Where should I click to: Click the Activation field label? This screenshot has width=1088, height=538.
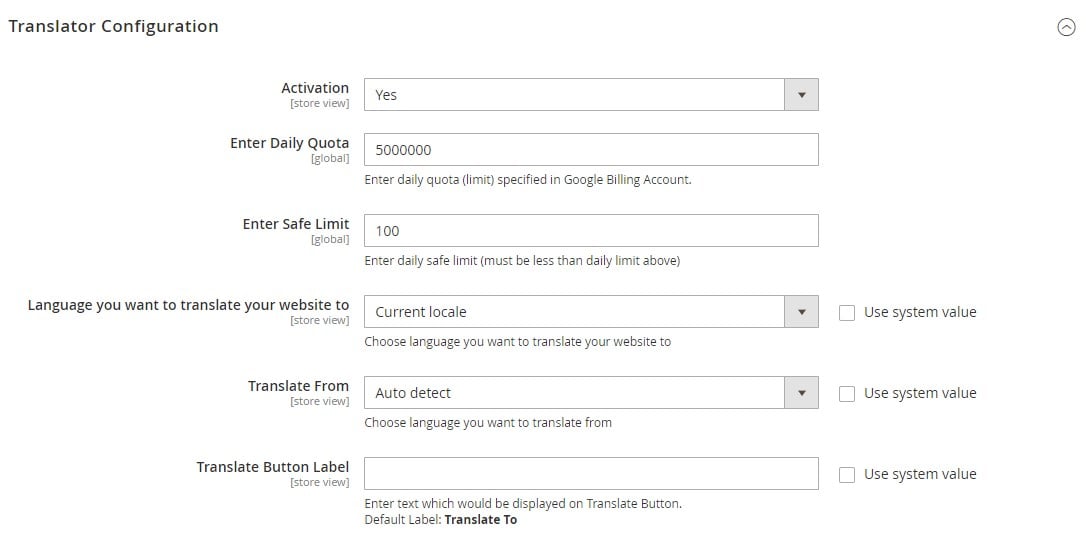(x=315, y=88)
